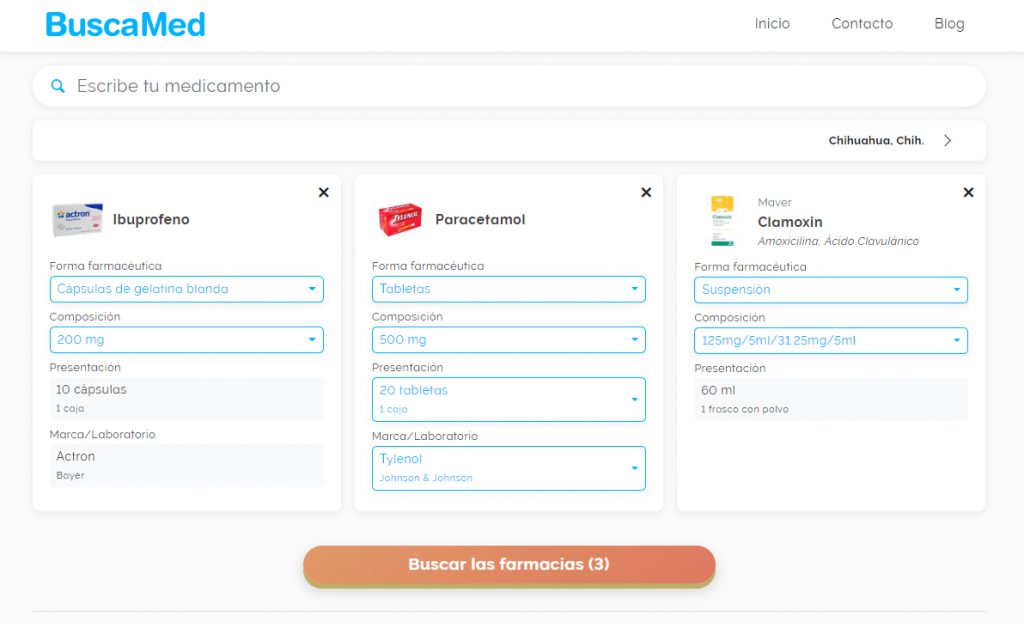The image size is (1024, 623).
Task: Click the Maver laboratory label
Action: click(x=775, y=202)
